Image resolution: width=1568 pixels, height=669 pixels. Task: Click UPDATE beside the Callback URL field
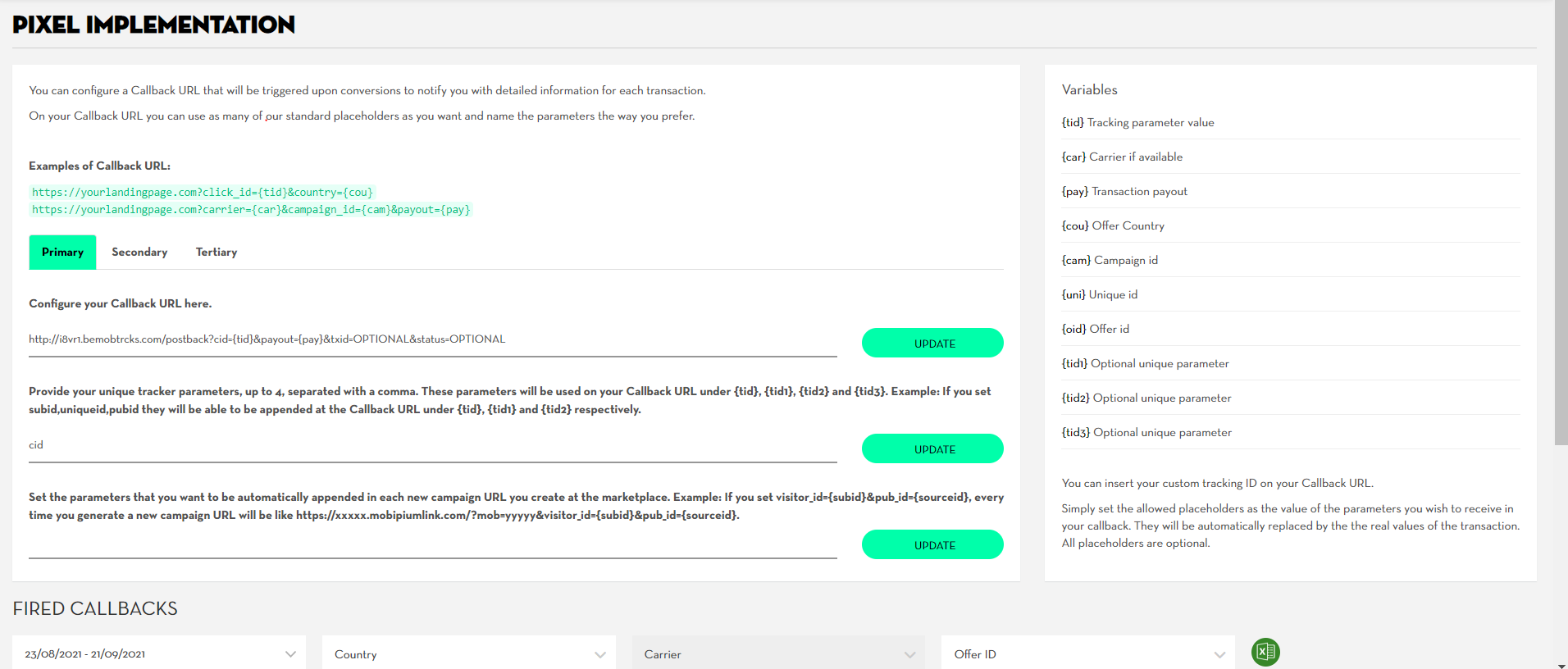tap(932, 344)
